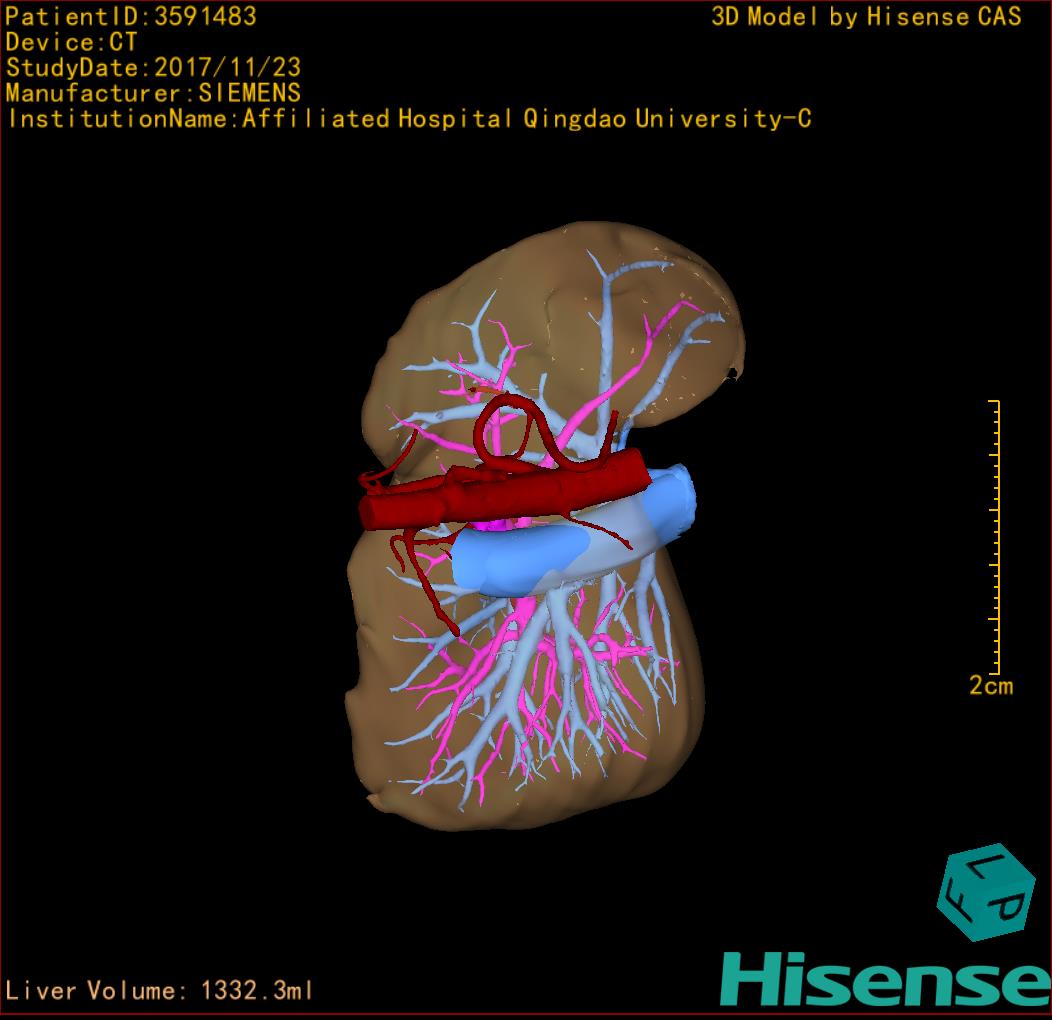1052x1020 pixels.
Task: Click the InstitutionName overlay text line
Action: click(410, 119)
